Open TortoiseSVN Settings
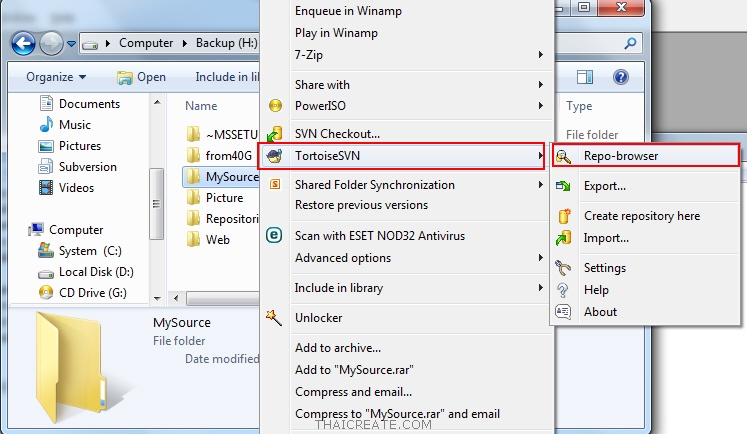The height and width of the screenshot is (434, 747). [605, 268]
